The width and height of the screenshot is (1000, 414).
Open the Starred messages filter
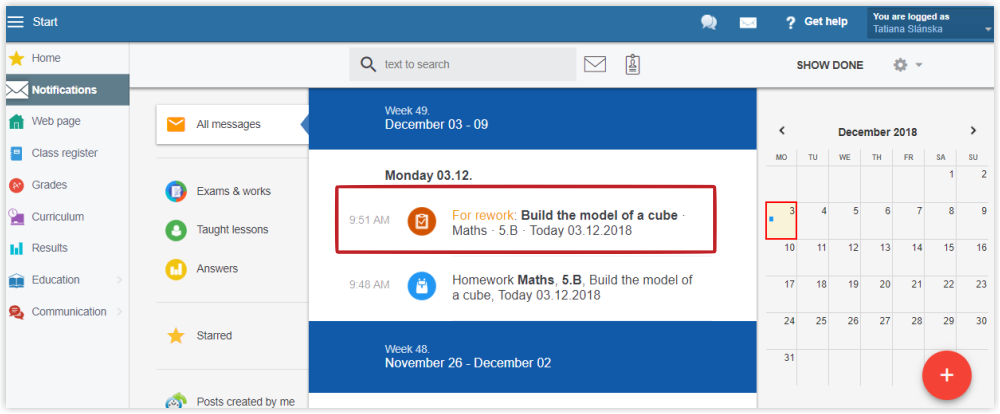(x=214, y=336)
